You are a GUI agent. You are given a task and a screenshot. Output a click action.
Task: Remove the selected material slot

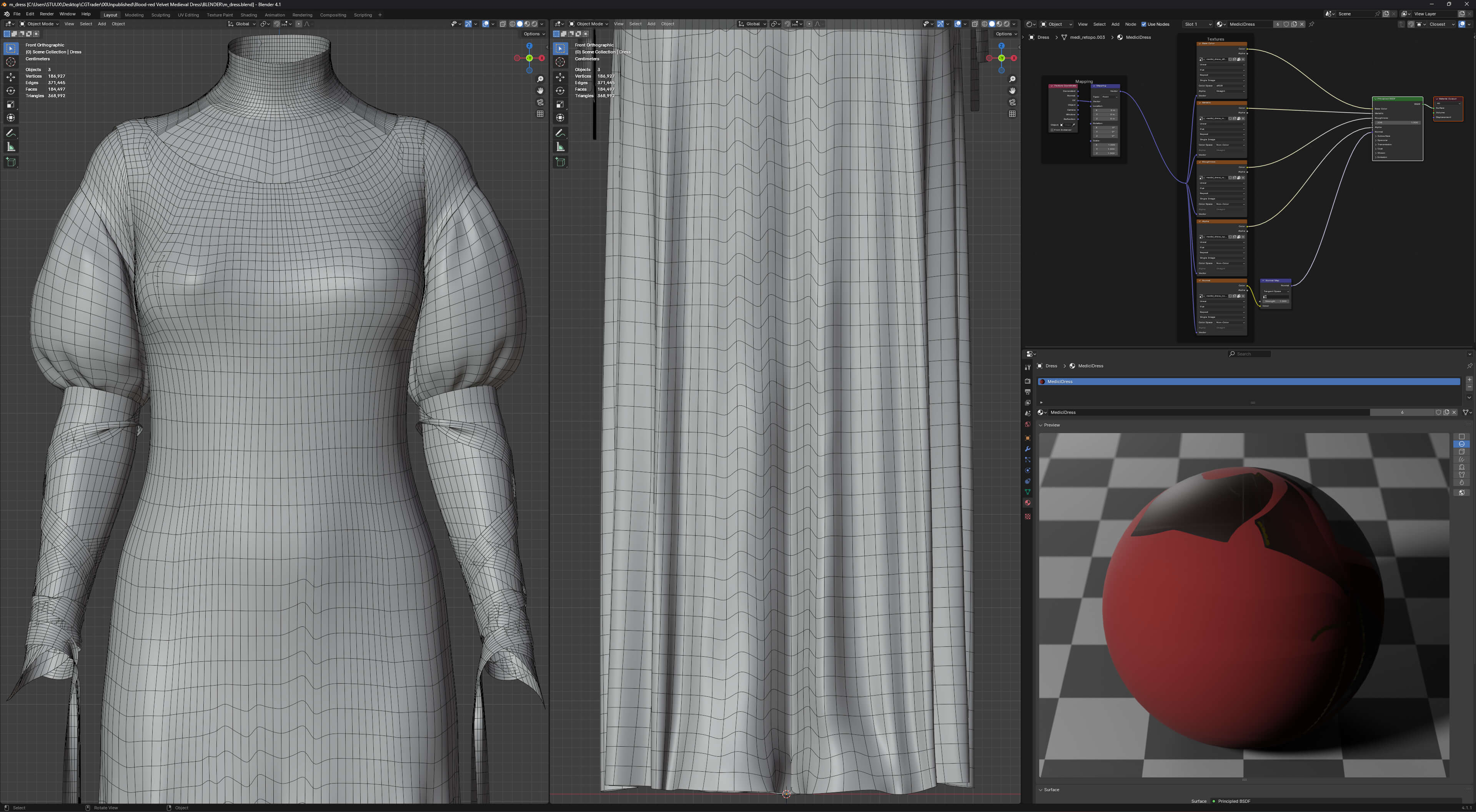click(x=1469, y=387)
